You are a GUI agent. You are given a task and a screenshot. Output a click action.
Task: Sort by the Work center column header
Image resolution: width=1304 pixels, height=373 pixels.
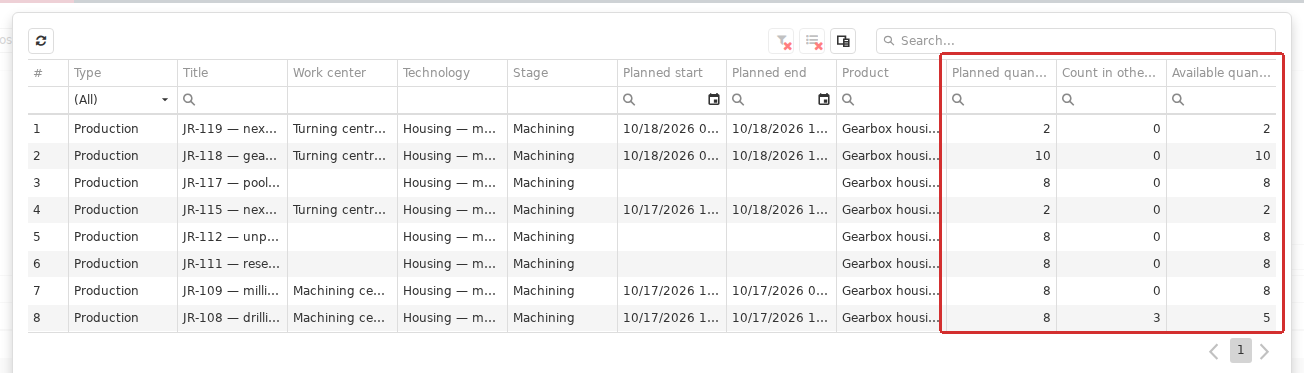coord(342,73)
